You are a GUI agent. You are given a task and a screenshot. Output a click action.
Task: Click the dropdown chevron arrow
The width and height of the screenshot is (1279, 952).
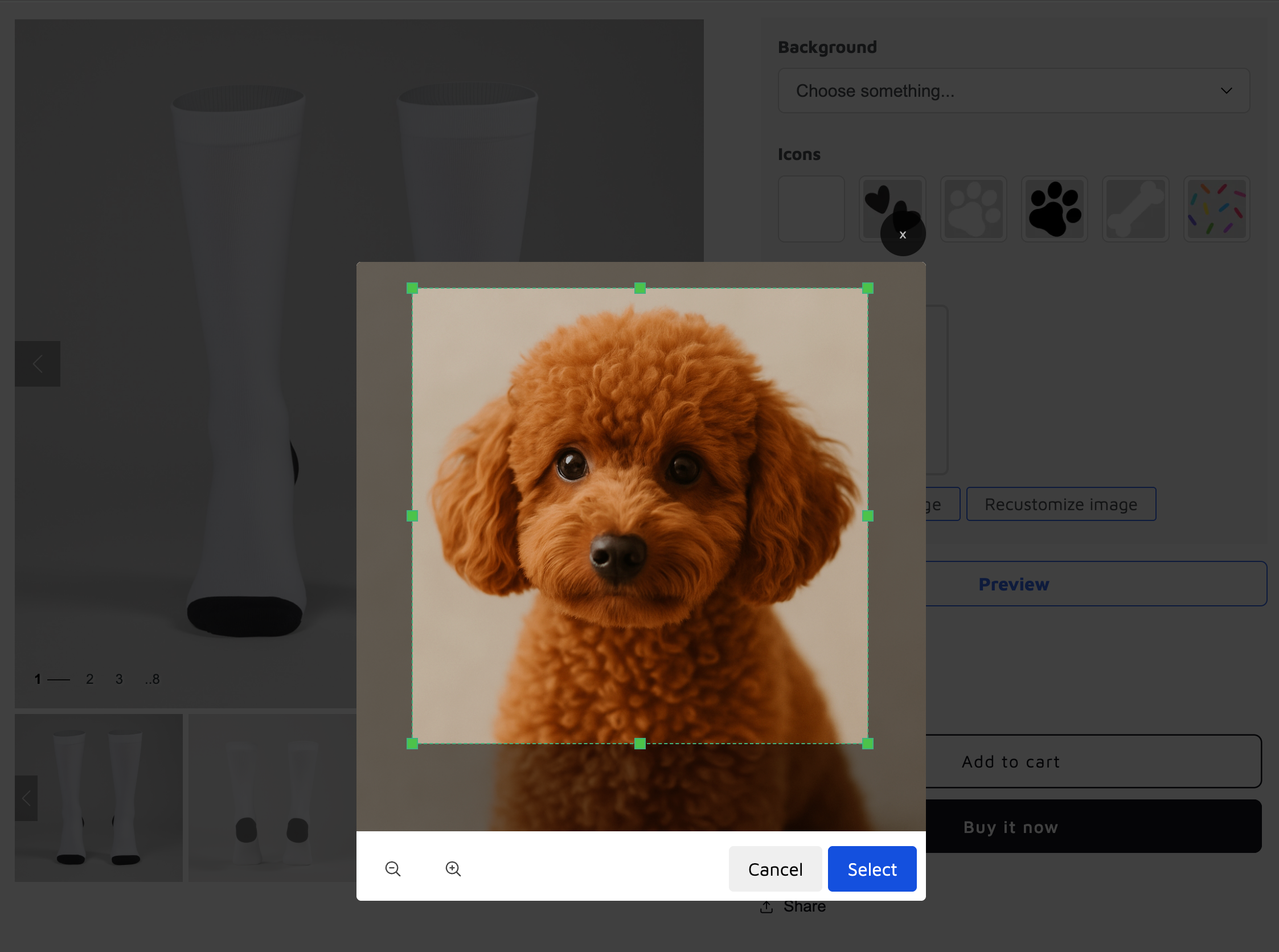1226,91
